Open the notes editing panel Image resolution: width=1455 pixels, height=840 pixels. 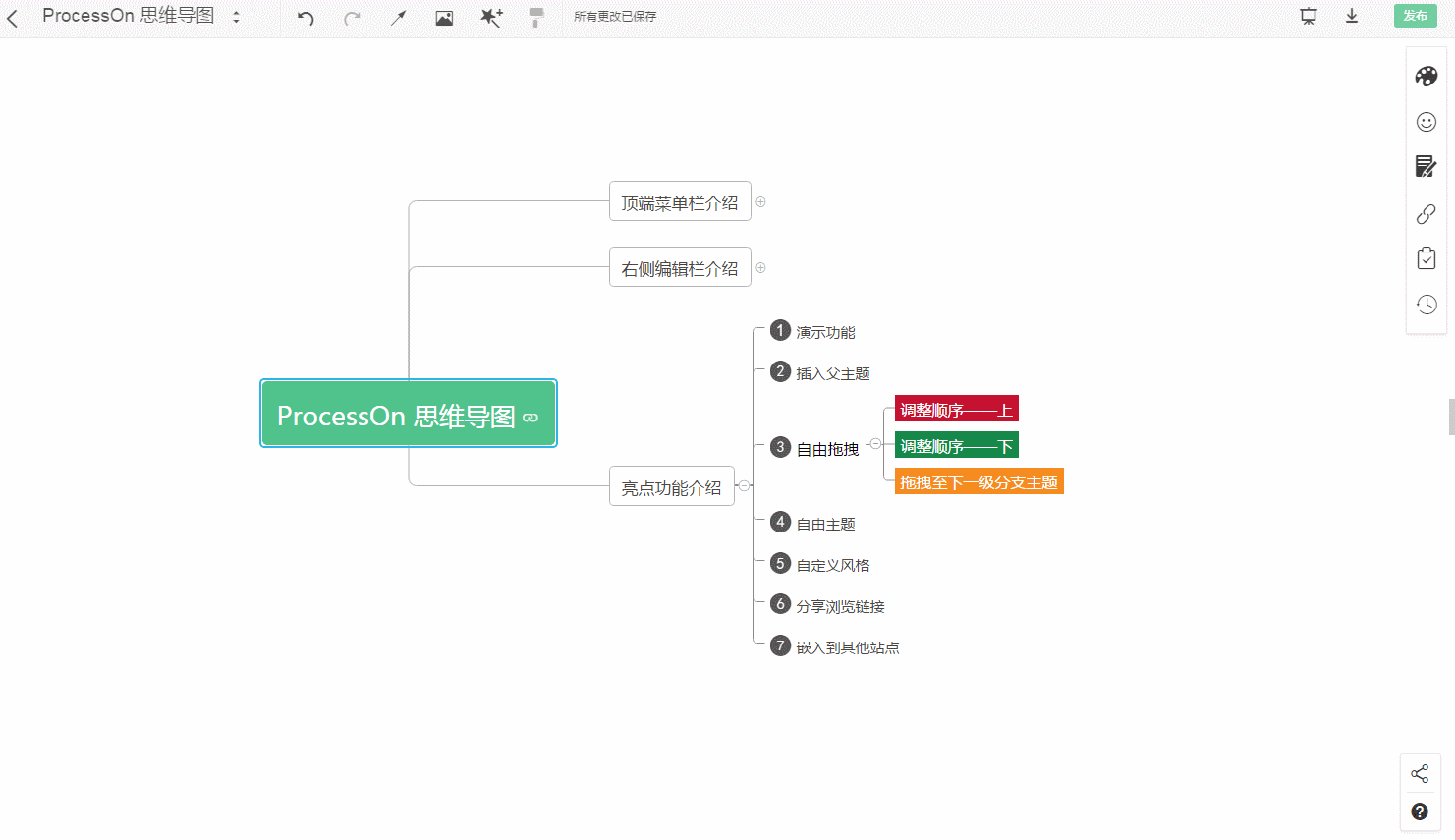(1426, 166)
